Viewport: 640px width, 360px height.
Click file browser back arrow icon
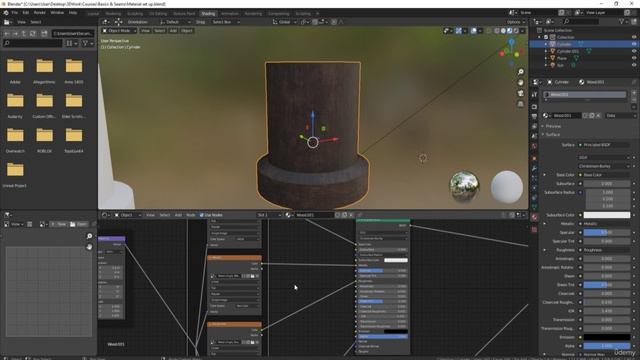(x=7, y=33)
